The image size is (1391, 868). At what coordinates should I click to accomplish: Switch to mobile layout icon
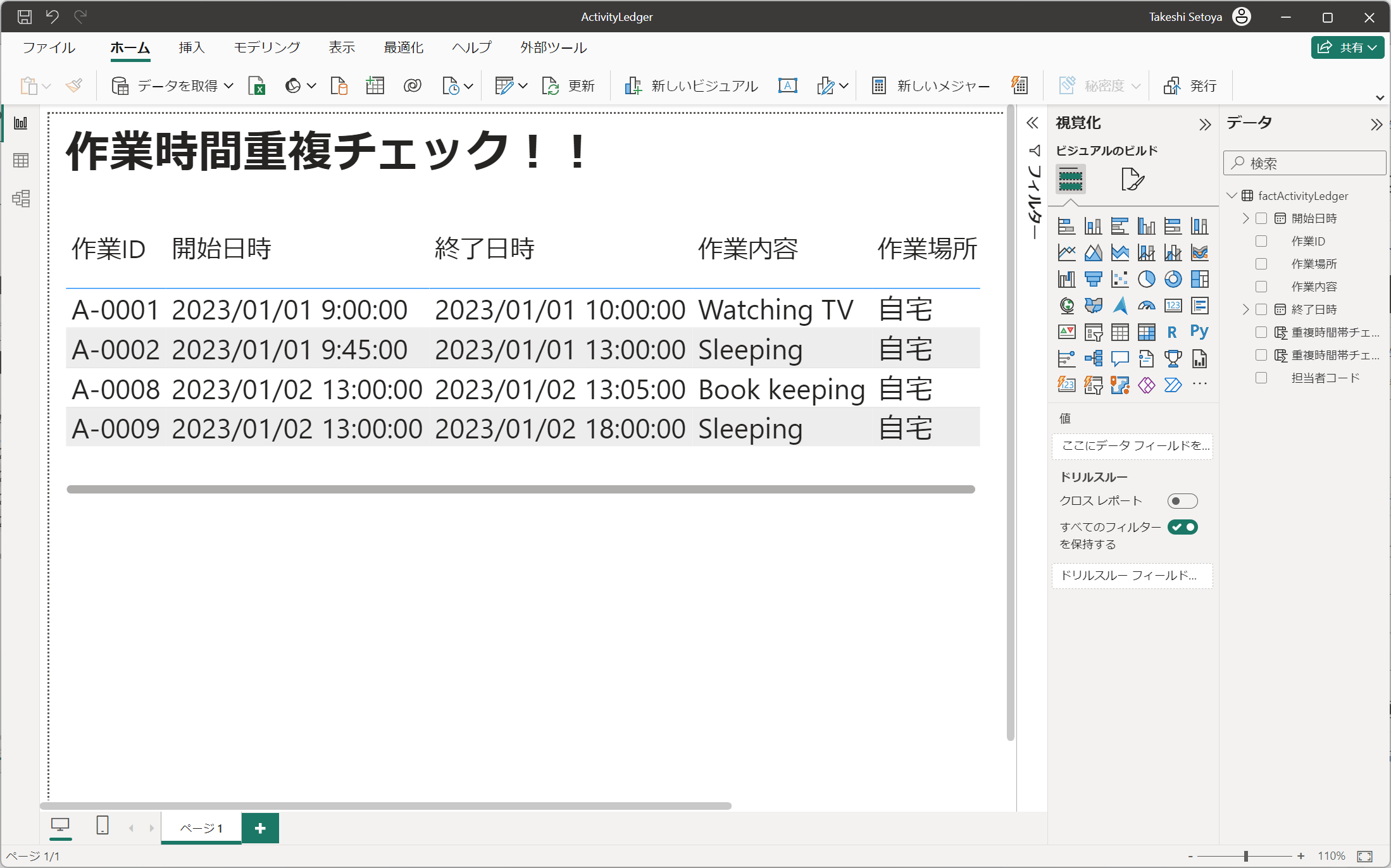(x=102, y=826)
